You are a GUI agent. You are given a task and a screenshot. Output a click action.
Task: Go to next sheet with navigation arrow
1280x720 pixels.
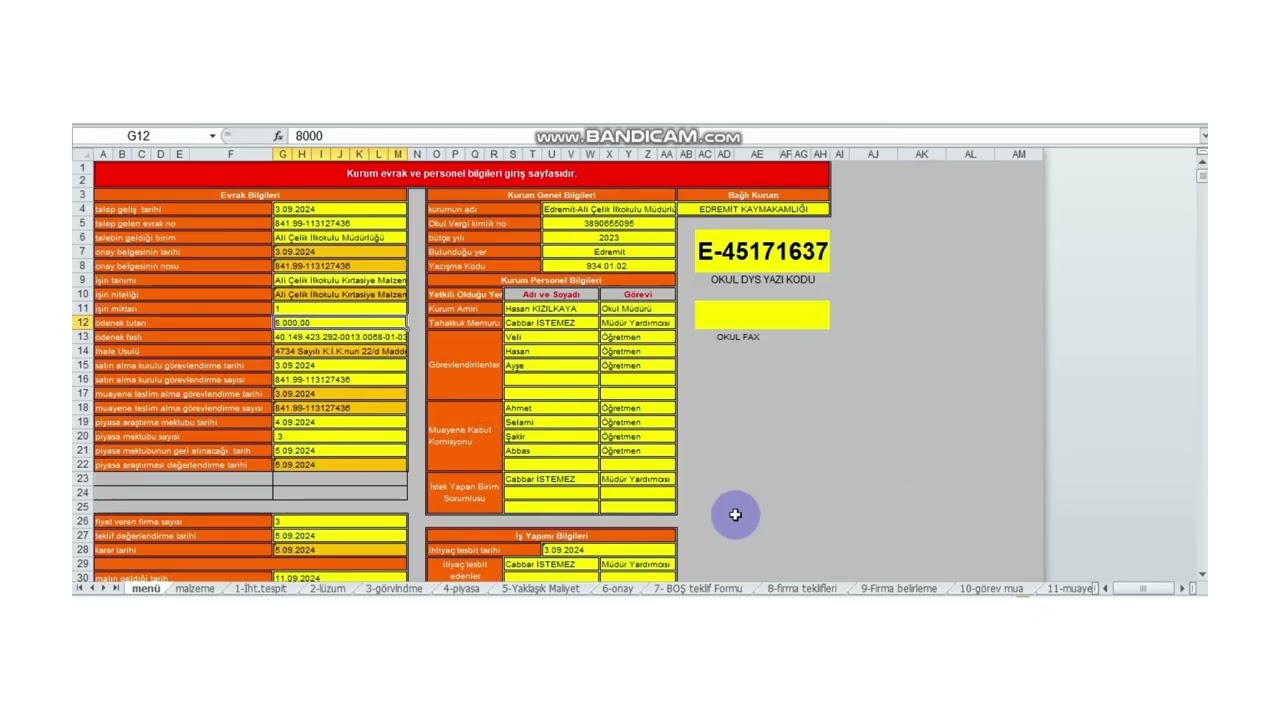(104, 588)
